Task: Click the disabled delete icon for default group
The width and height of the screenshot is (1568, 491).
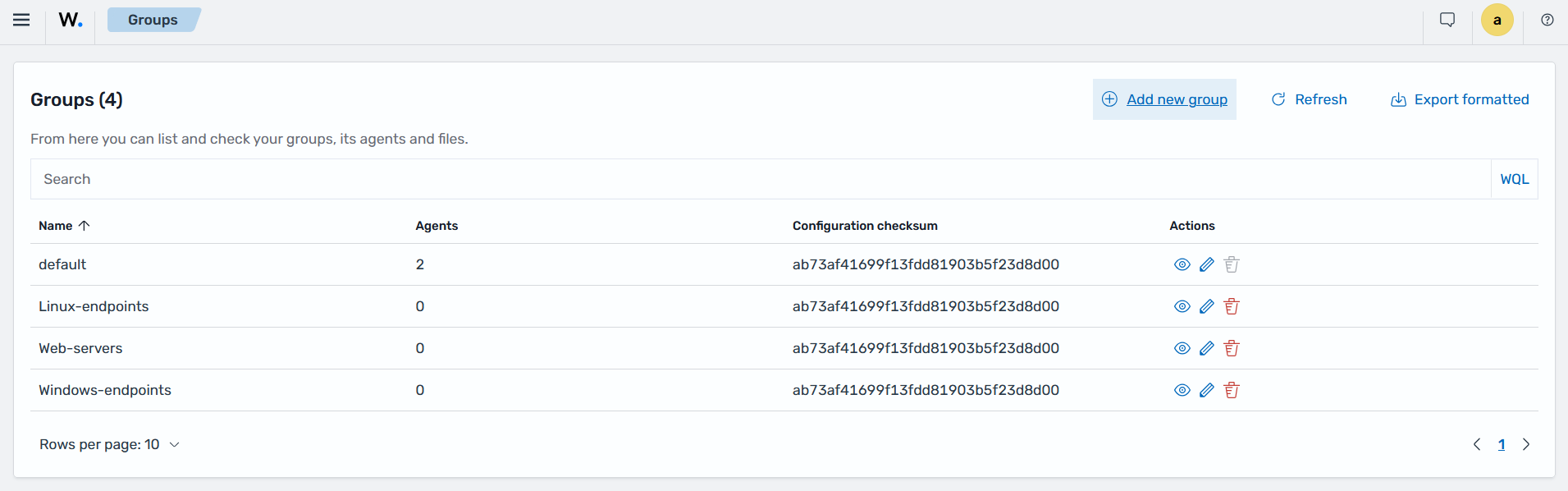Action: coord(1232,264)
